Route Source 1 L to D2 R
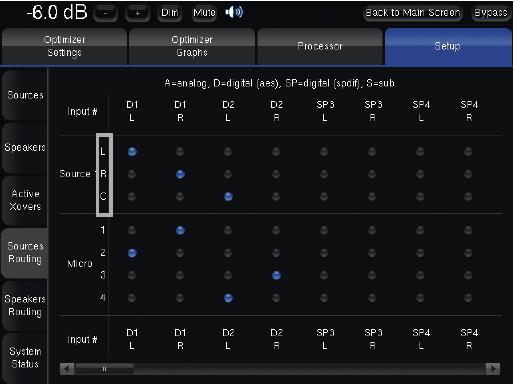 pos(276,152)
